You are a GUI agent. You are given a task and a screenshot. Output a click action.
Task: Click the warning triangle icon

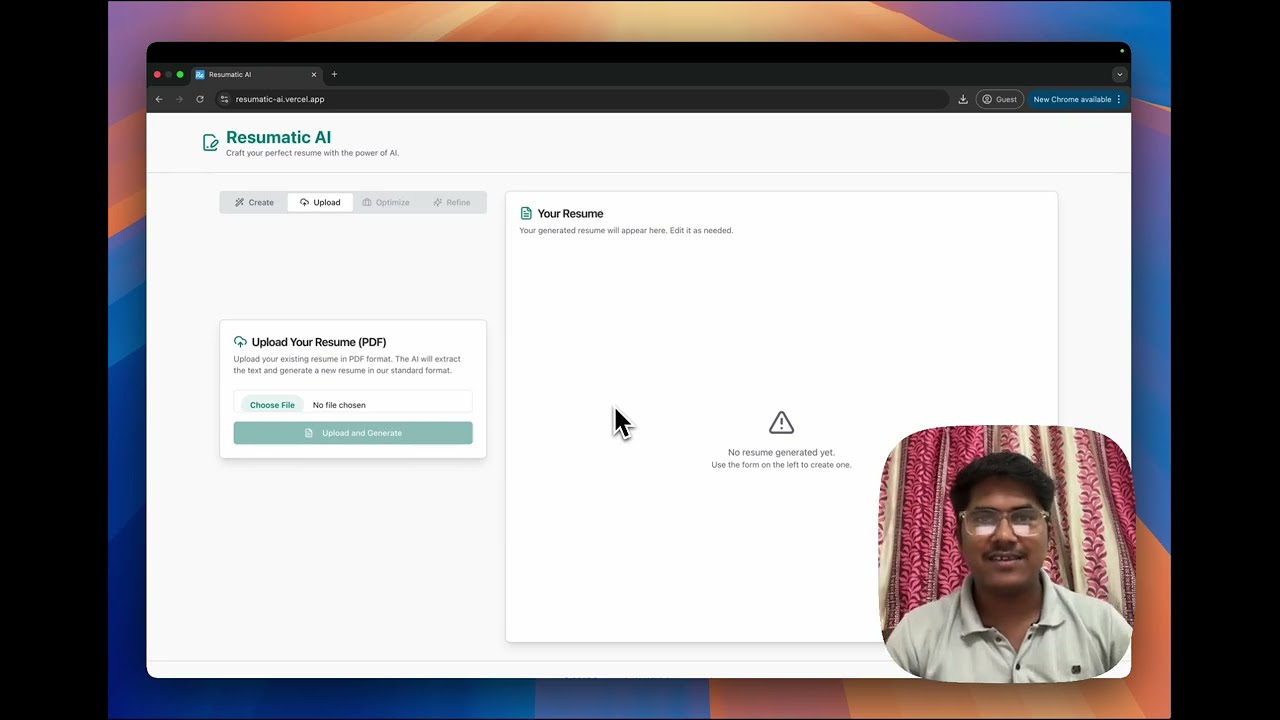[x=781, y=423]
